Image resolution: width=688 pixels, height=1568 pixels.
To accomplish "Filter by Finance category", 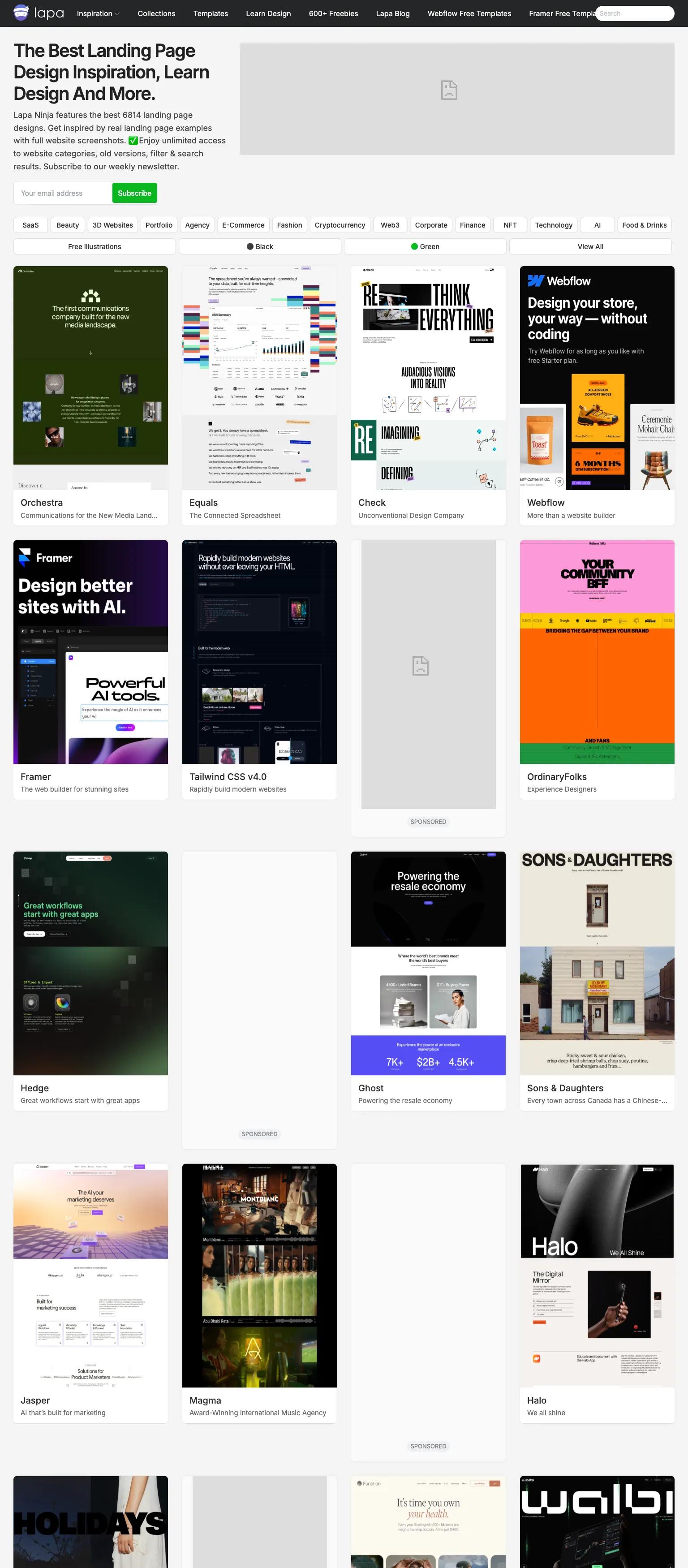I will tap(473, 225).
